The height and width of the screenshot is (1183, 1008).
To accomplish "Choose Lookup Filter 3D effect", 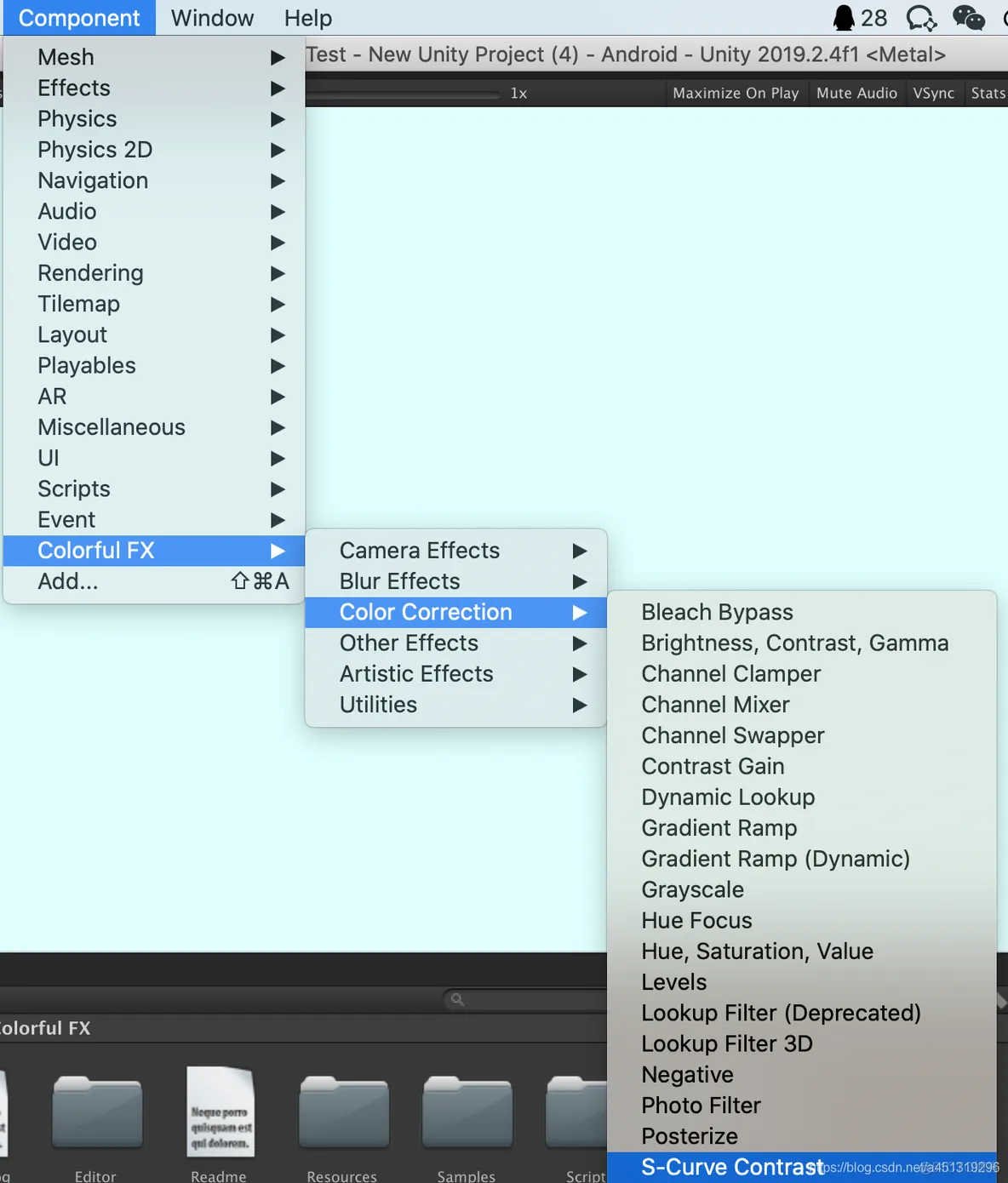I will point(802,1043).
